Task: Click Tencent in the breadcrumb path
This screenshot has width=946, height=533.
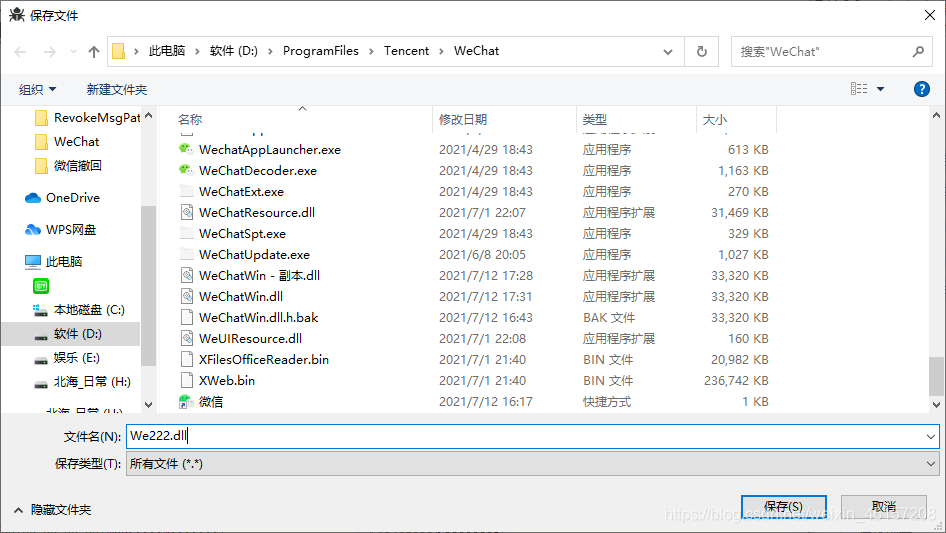Action: 406,51
